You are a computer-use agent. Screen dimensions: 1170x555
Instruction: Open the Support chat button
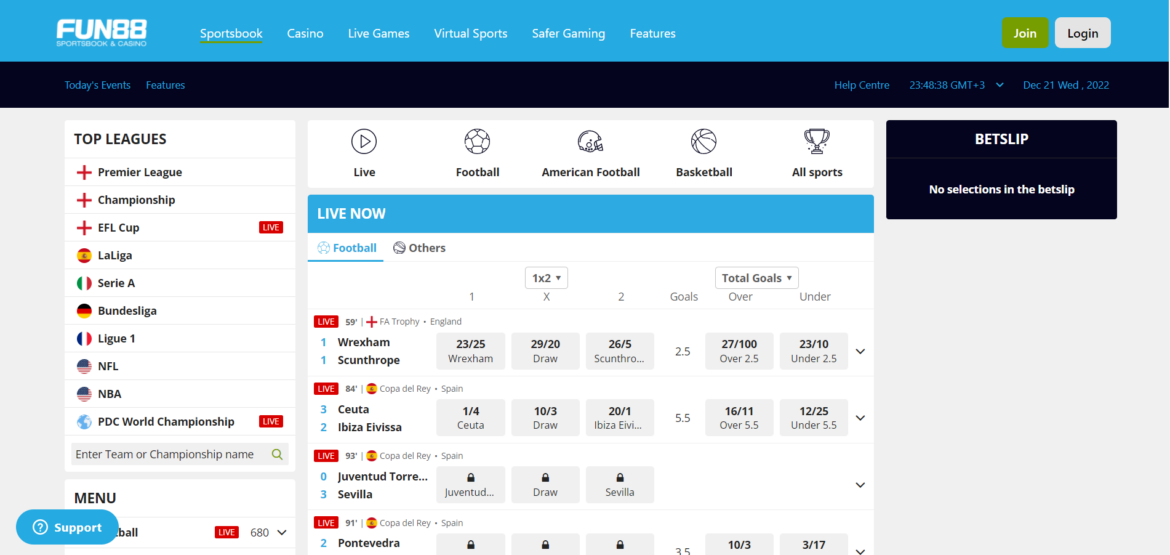pyautogui.click(x=67, y=527)
